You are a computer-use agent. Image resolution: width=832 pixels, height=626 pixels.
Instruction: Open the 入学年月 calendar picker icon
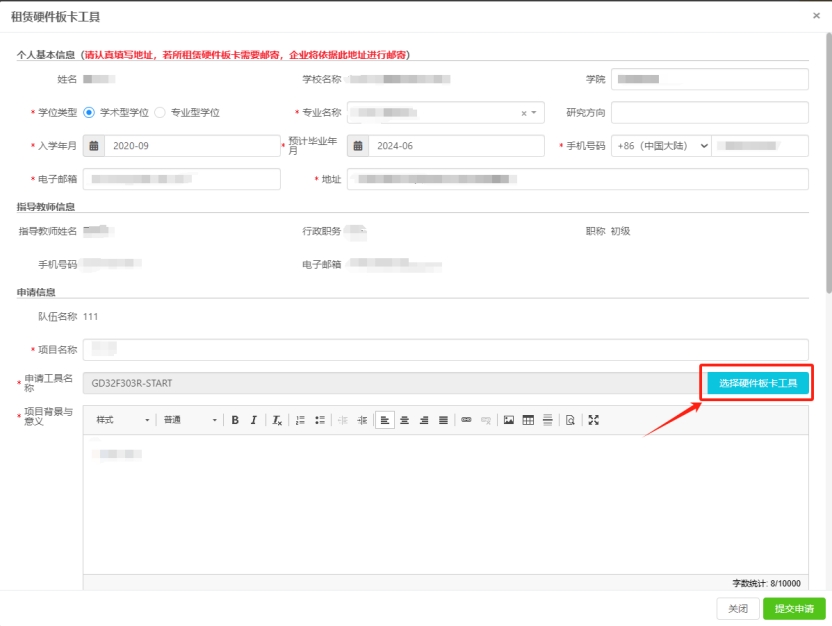click(94, 146)
